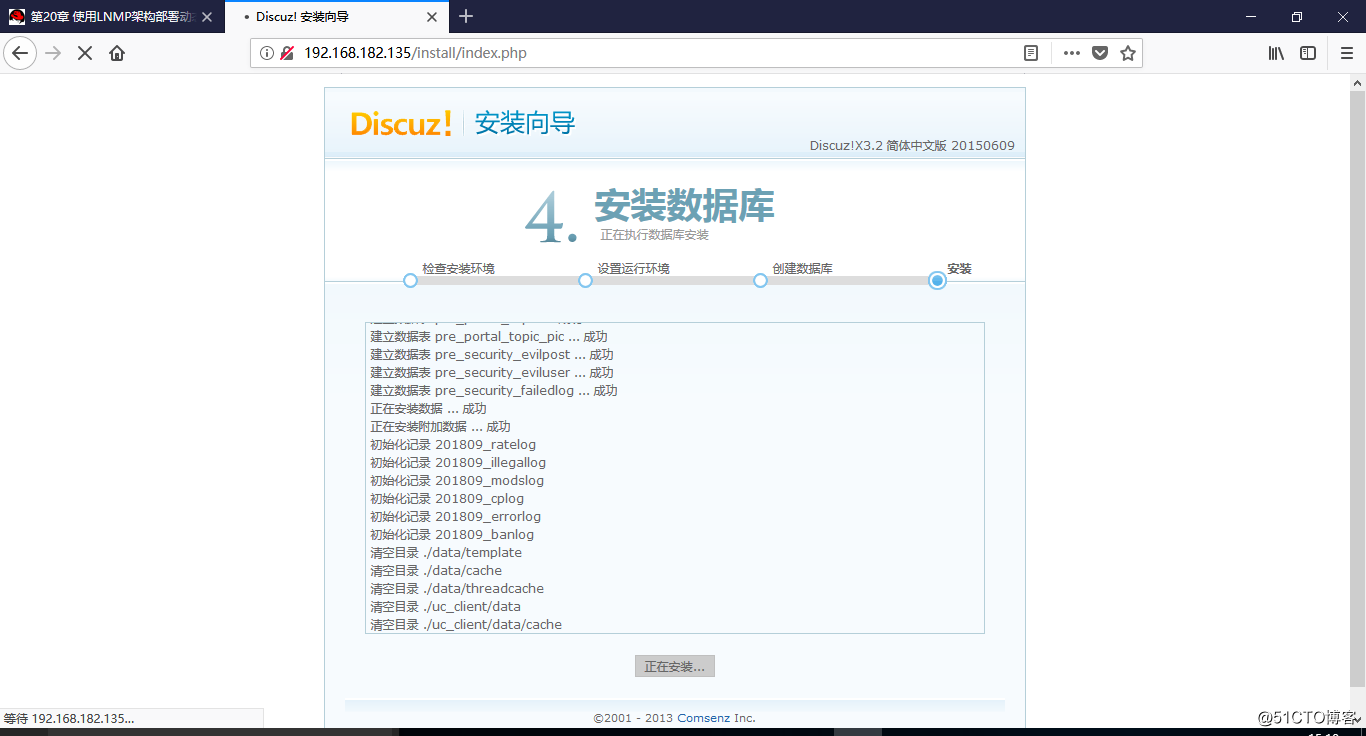Click the 正在安装... button

pos(675,666)
